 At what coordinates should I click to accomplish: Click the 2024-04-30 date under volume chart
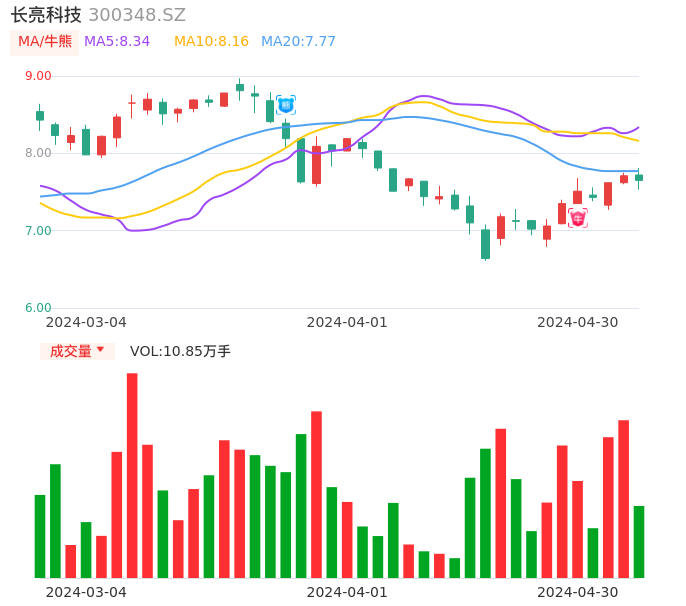[578, 592]
